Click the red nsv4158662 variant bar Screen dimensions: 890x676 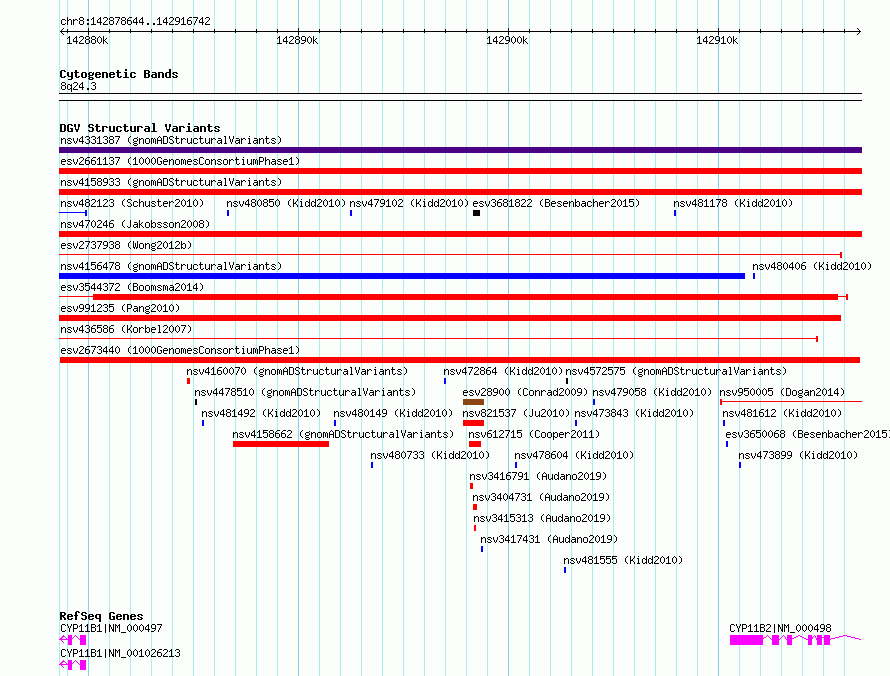tap(281, 444)
